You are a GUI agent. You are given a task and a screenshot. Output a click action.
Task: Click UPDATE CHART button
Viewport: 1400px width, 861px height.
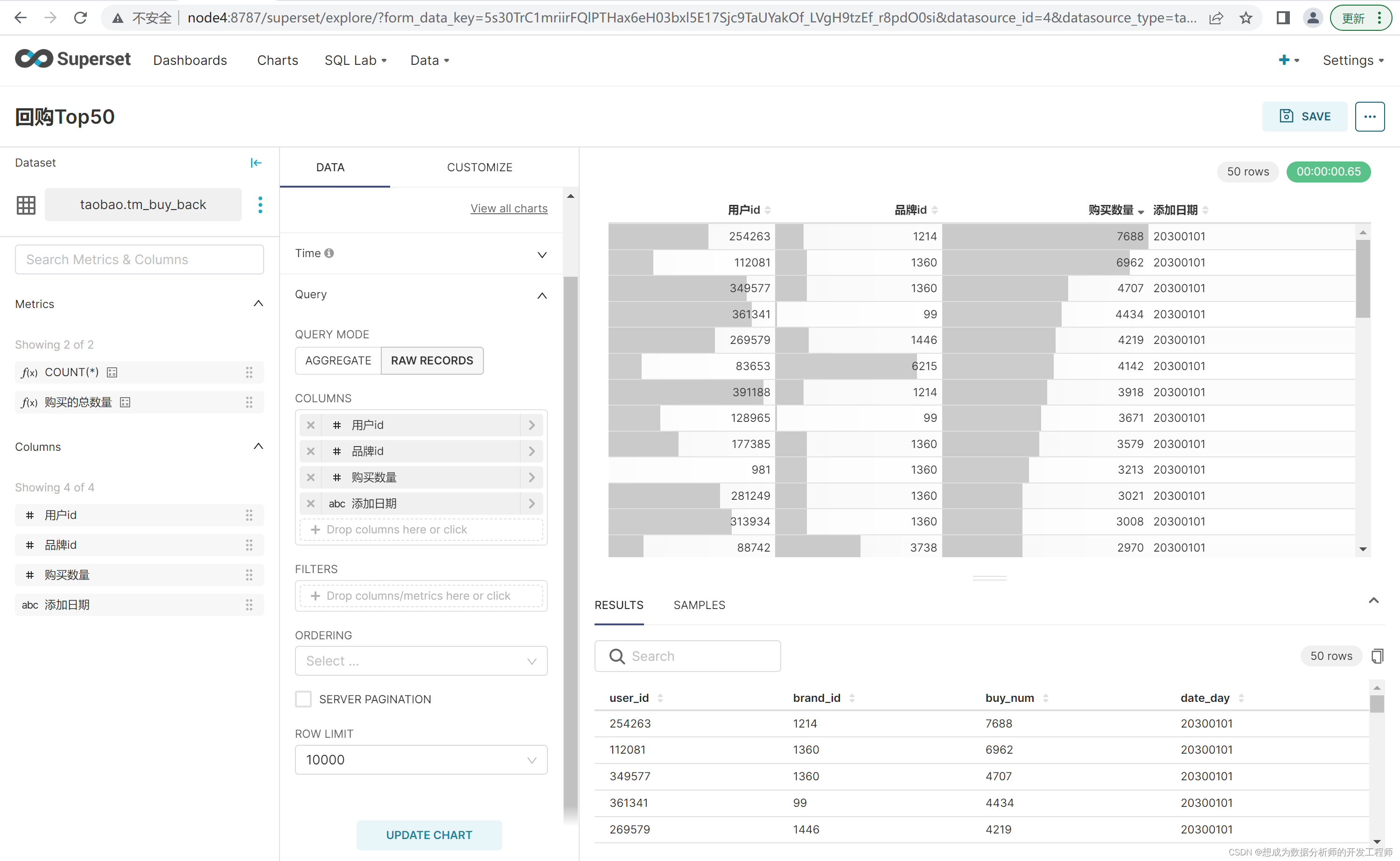(x=429, y=834)
